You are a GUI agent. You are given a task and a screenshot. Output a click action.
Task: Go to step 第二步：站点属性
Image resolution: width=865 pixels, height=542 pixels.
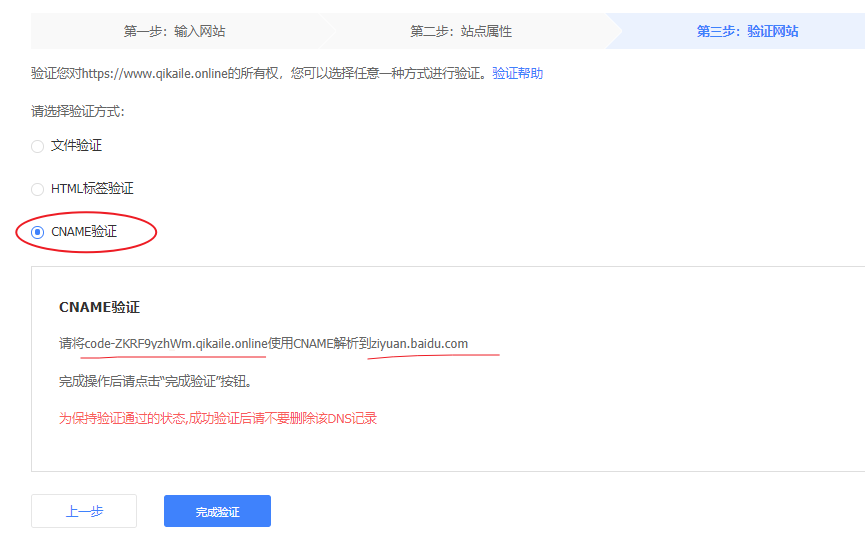[x=460, y=31]
